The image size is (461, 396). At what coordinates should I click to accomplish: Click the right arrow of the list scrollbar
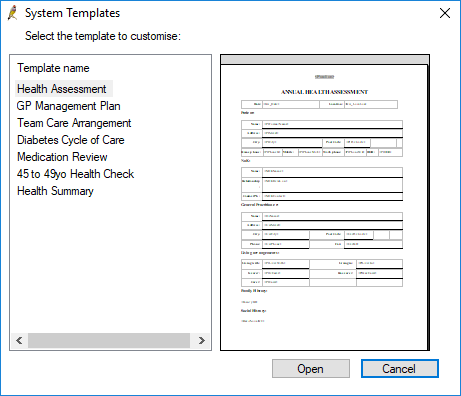[201, 340]
